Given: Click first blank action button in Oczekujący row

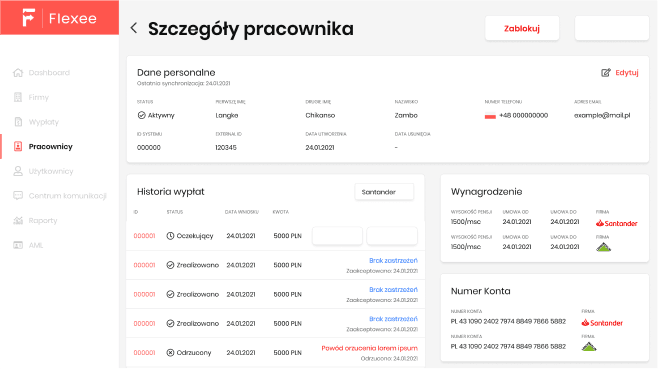Looking at the screenshot, I should coord(337,236).
